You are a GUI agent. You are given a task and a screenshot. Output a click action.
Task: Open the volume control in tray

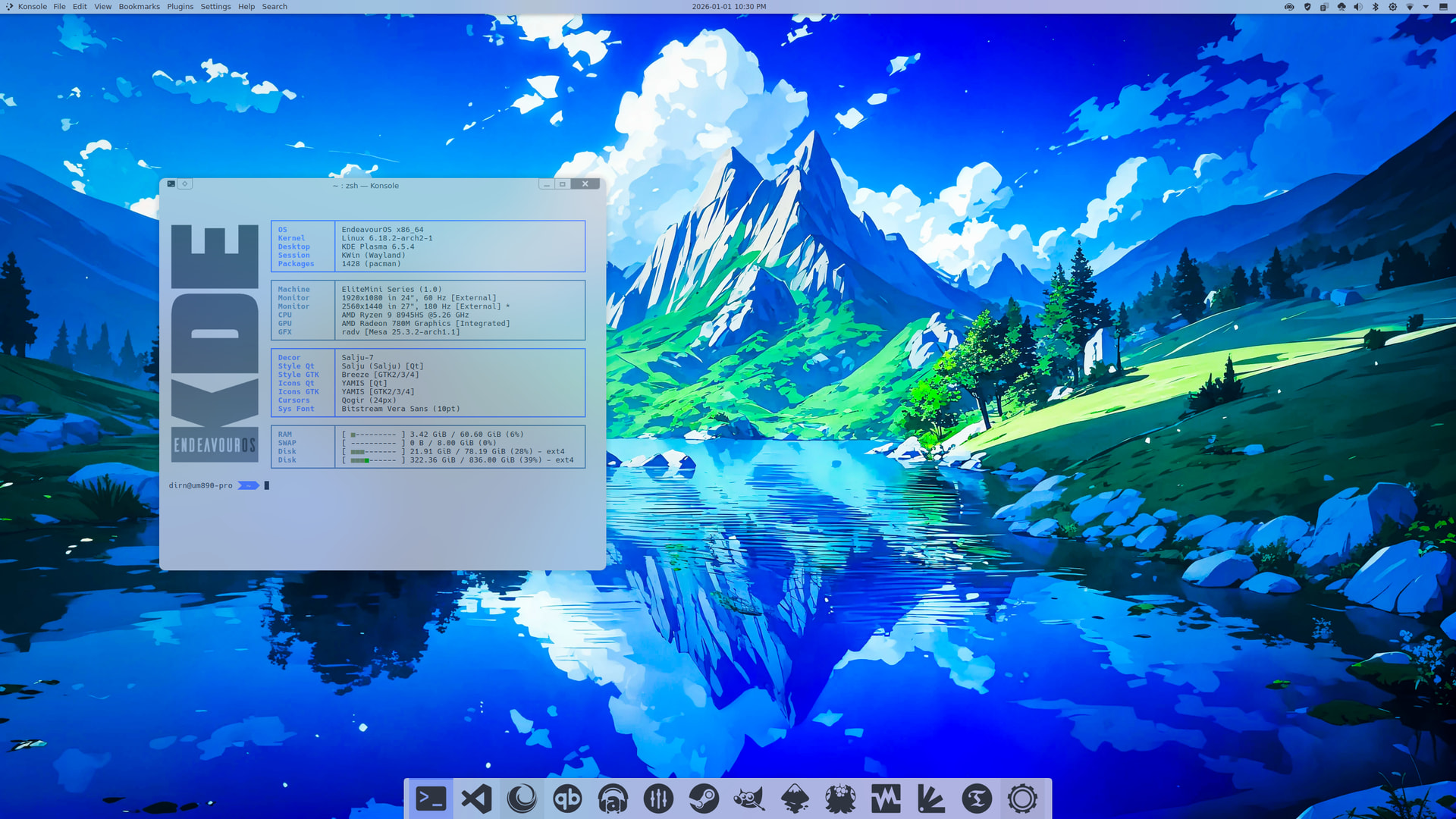pos(1358,7)
